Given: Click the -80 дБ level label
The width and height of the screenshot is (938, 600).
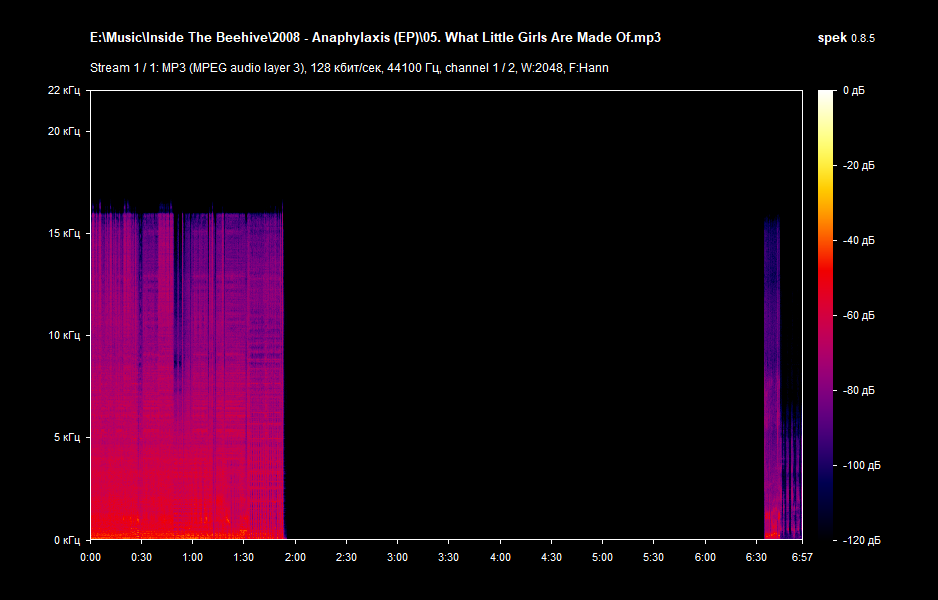Looking at the screenshot, I should pos(858,391).
